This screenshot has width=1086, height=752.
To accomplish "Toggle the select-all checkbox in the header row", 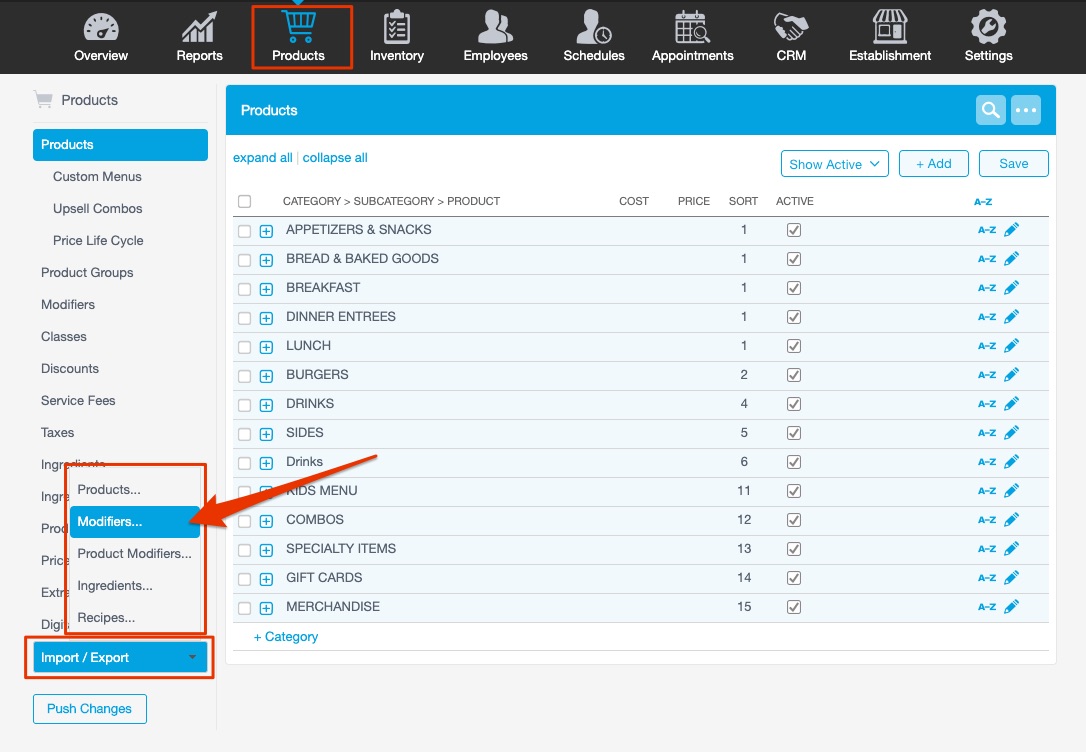I will pos(244,200).
